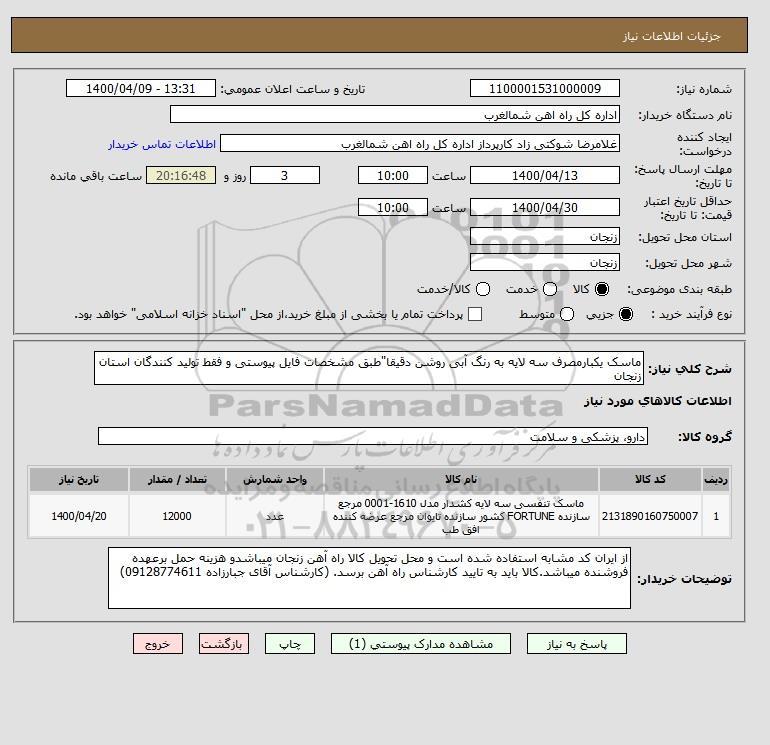
Task: Open مشاهده مدارک پیوستی (1) button
Action: pyautogui.click(x=421, y=643)
